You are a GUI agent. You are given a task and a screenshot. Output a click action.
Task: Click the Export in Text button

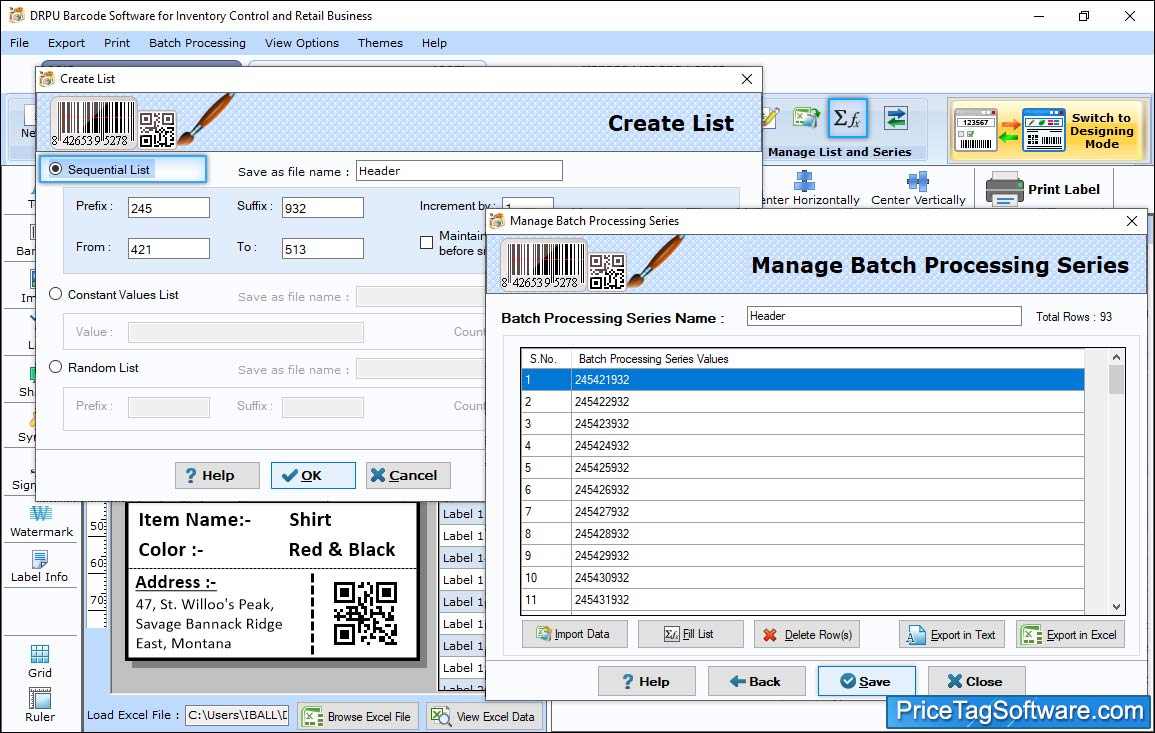click(x=952, y=634)
